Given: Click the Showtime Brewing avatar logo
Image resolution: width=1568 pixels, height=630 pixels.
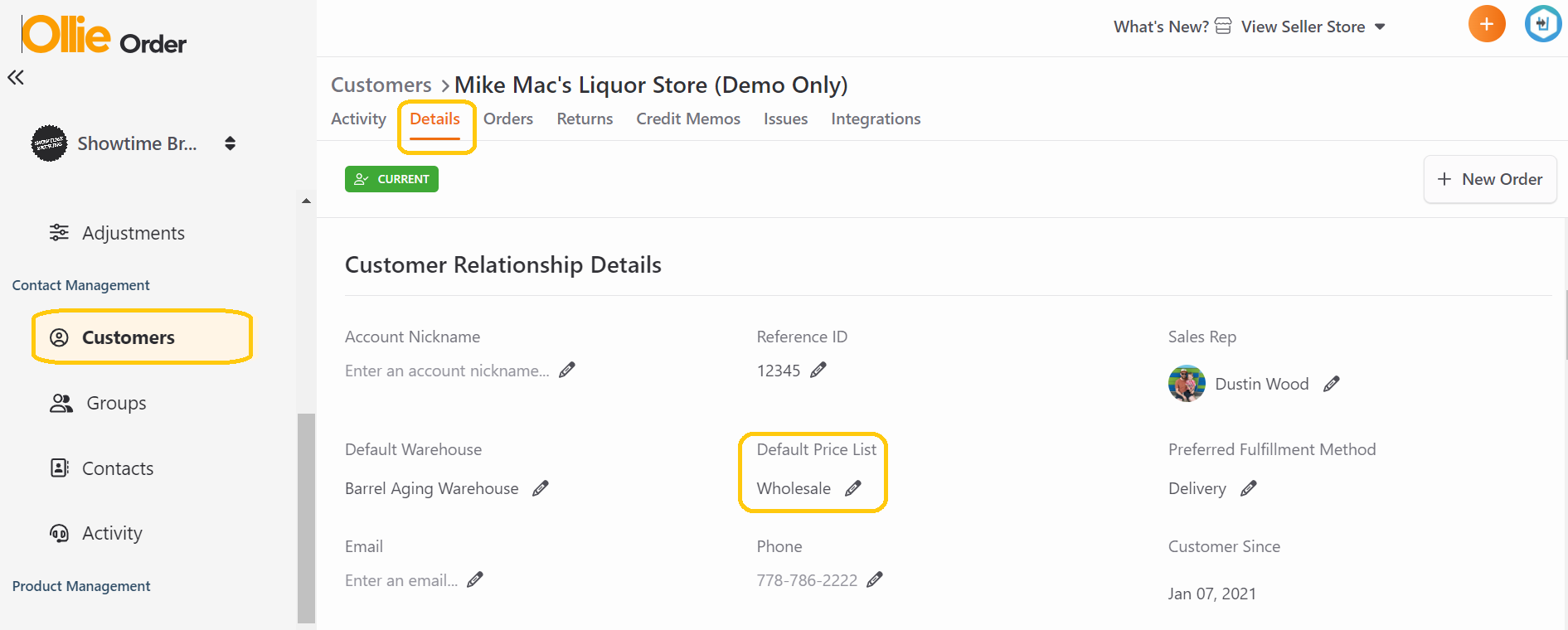Looking at the screenshot, I should (49, 143).
